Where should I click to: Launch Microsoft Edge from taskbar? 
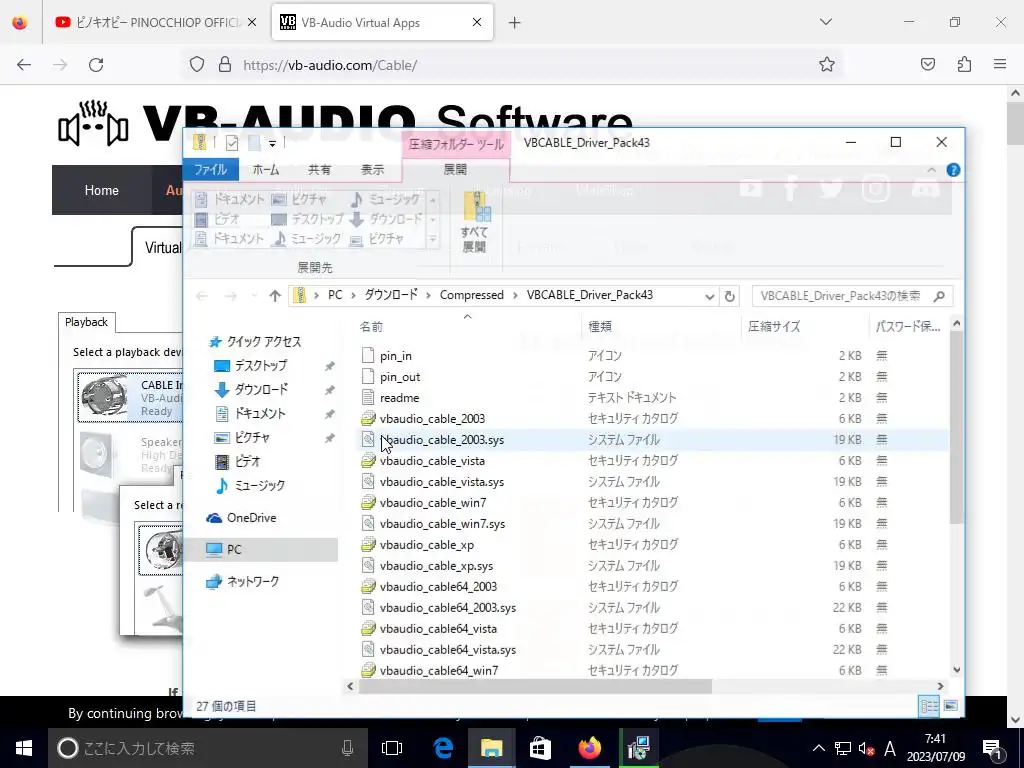click(x=443, y=748)
